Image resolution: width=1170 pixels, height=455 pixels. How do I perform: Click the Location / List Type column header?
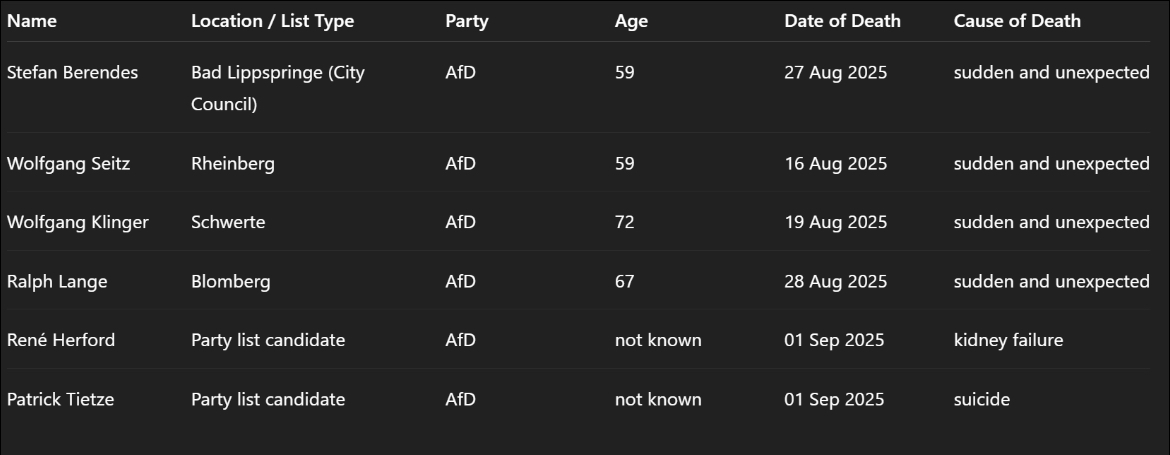(272, 21)
